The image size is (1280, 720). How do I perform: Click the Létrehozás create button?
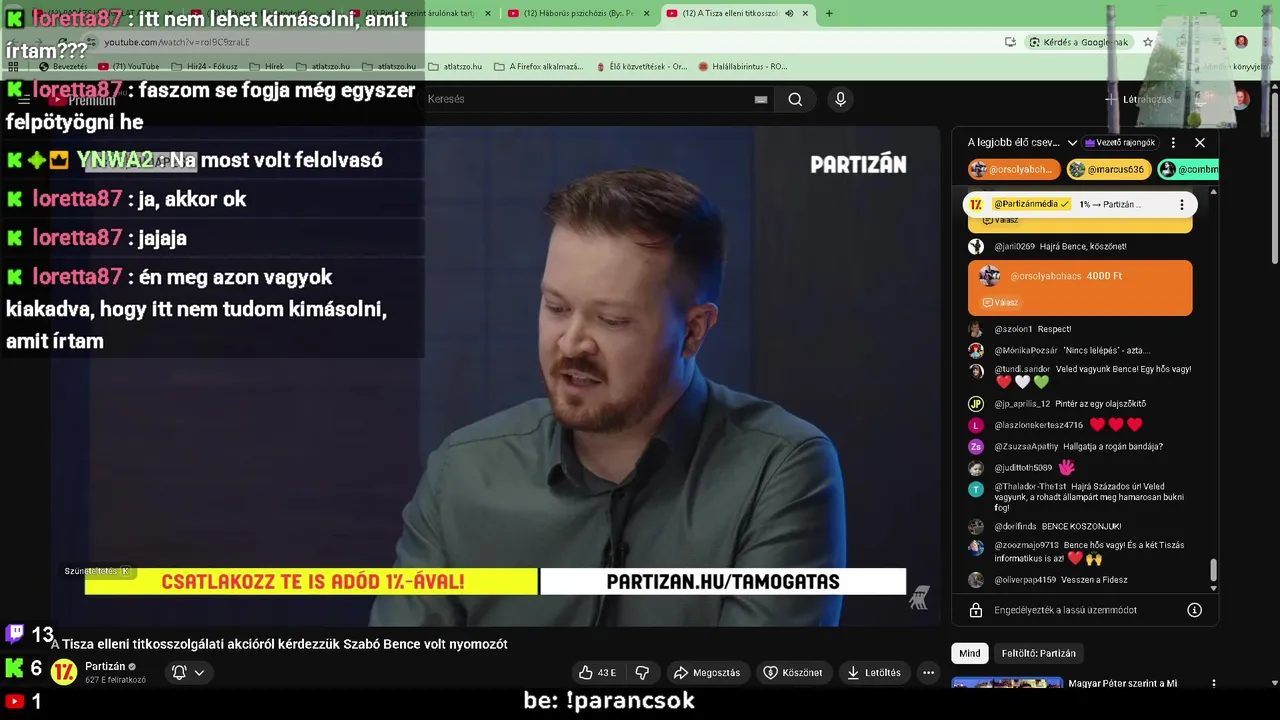point(1138,99)
